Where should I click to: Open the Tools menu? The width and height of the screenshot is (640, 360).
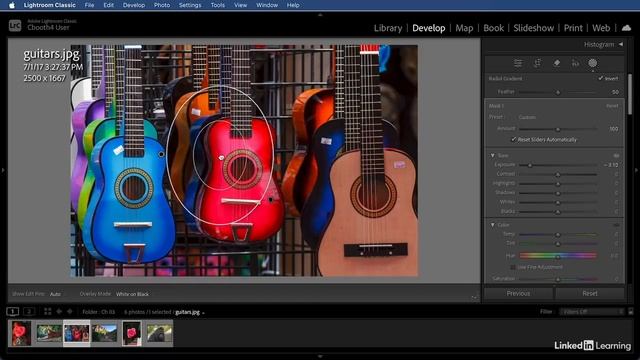218,5
